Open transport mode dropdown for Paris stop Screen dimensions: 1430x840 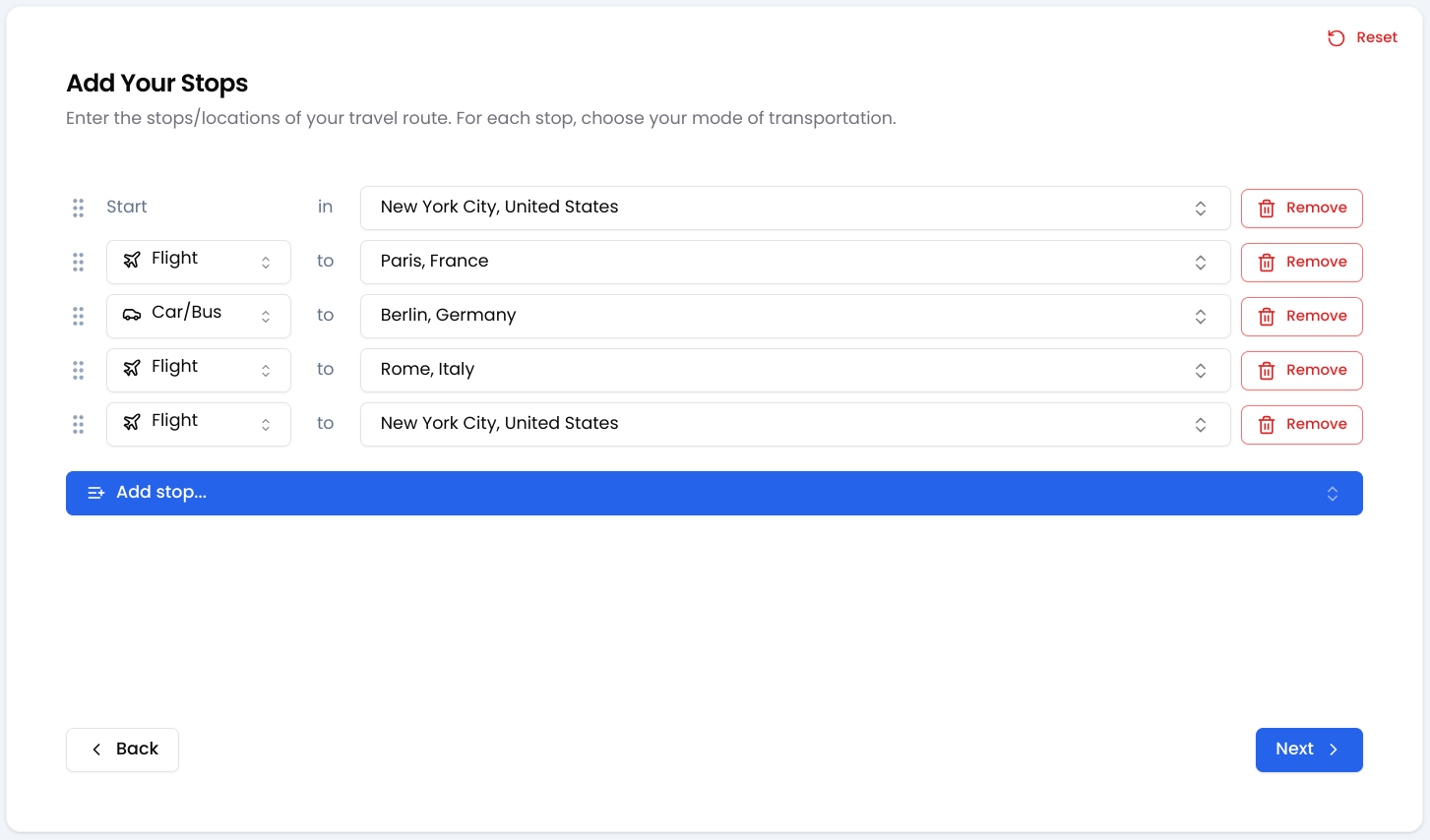coord(198,262)
